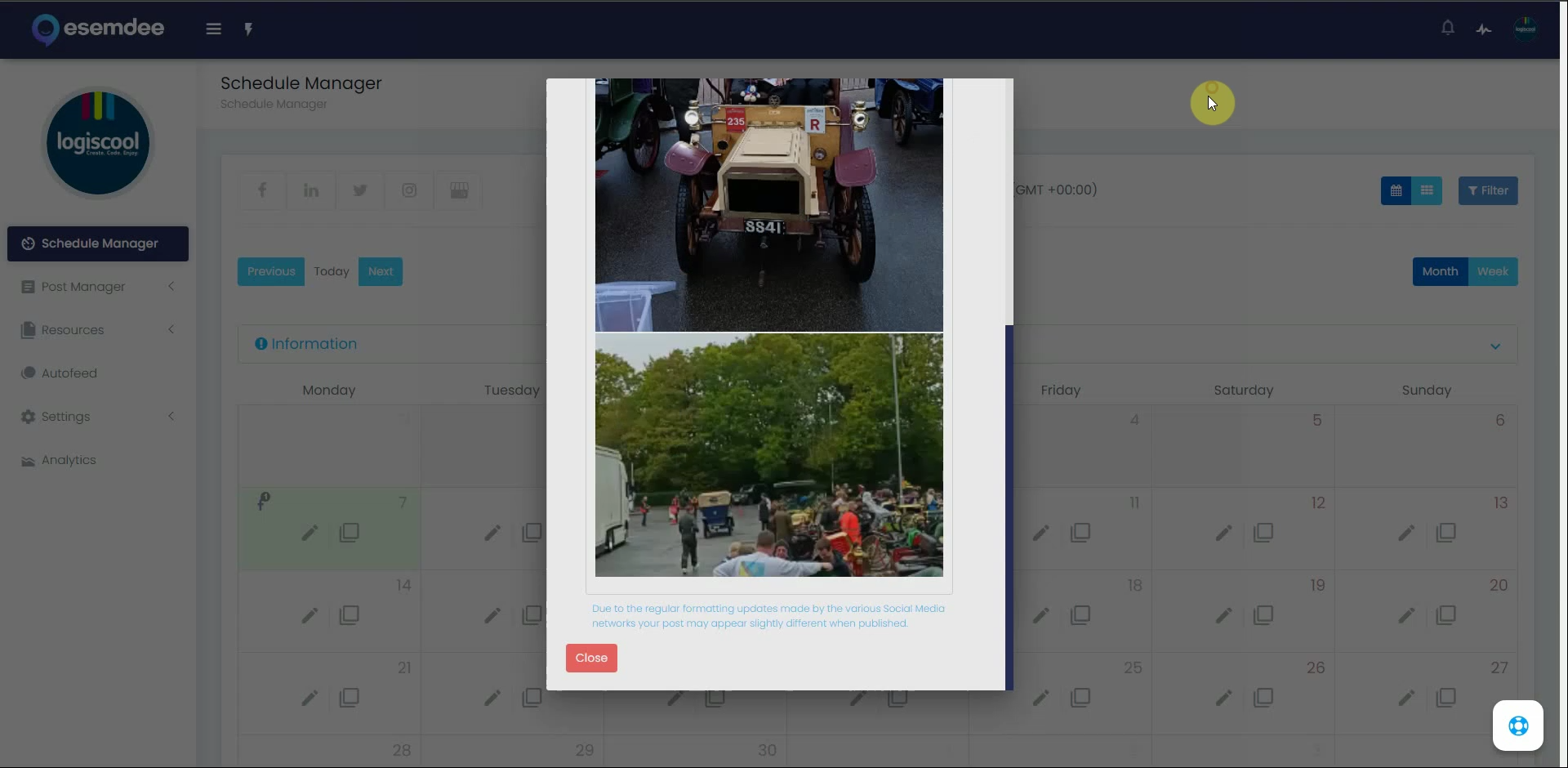Open the activity pulse icon

tap(1484, 29)
